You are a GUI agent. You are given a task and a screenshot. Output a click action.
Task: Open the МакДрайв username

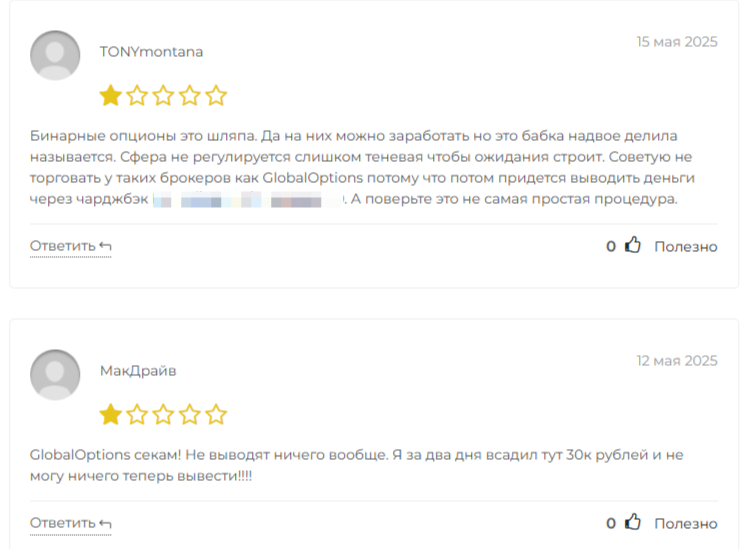tap(138, 371)
